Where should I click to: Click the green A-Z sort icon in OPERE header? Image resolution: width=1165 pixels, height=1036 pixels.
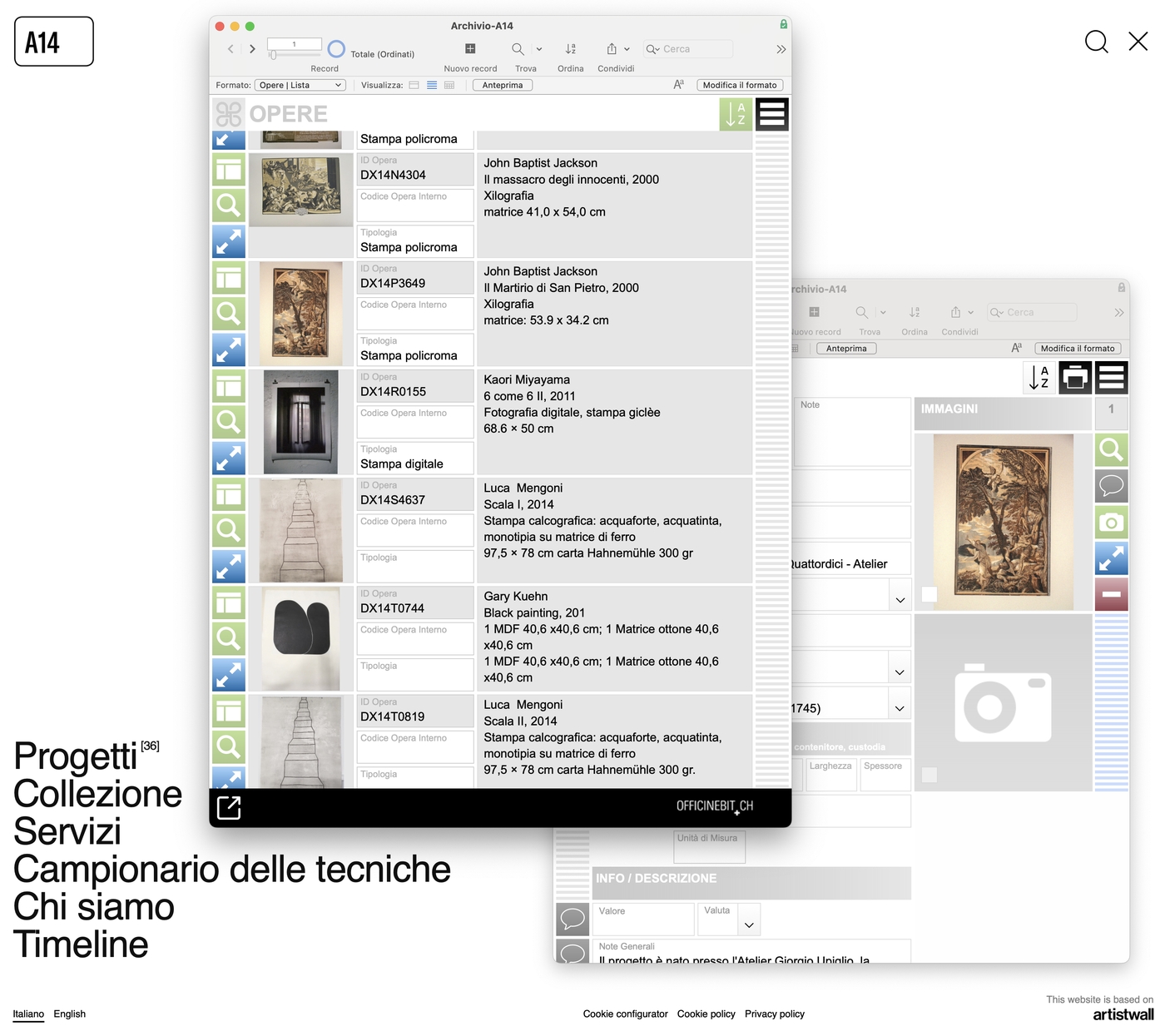pyautogui.click(x=736, y=114)
